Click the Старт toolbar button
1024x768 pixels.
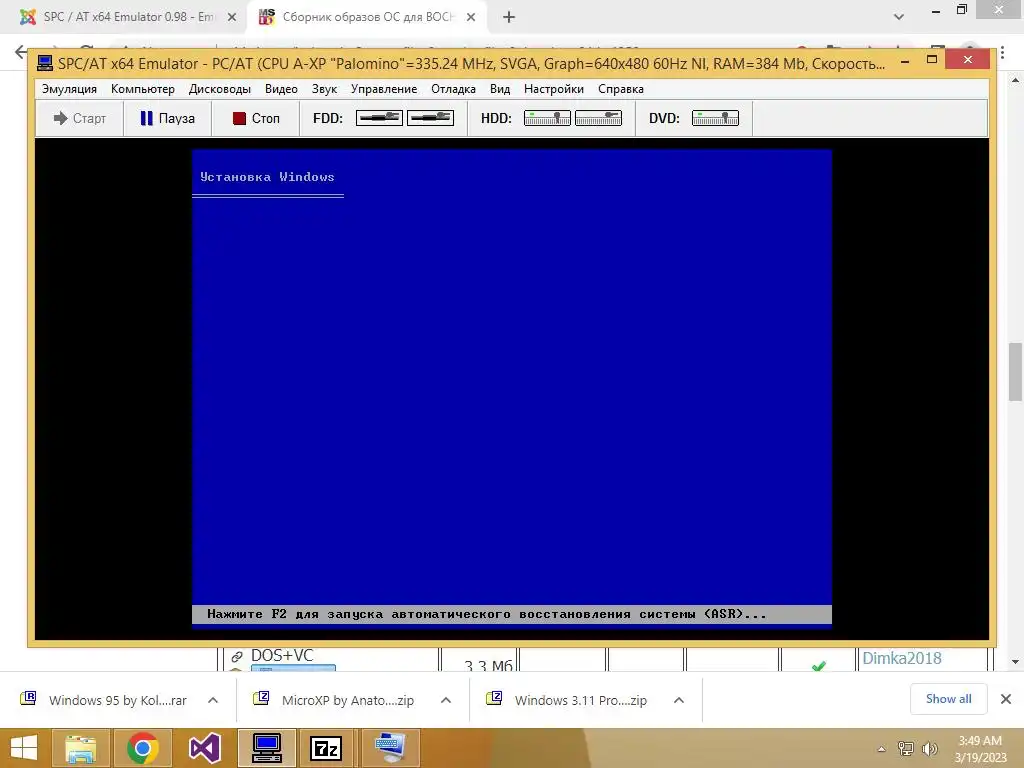click(x=79, y=118)
